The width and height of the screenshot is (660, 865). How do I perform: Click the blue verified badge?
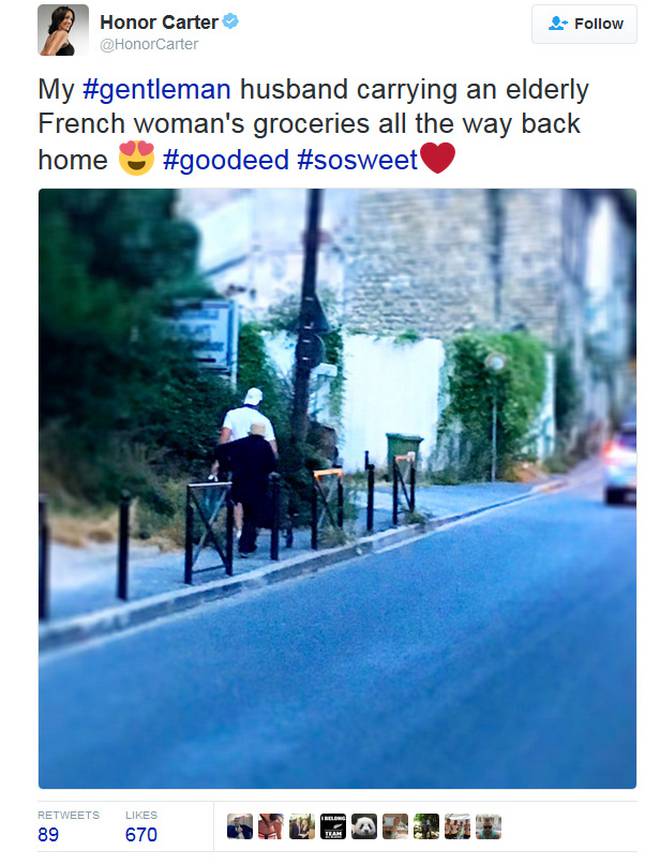pyautogui.click(x=230, y=22)
